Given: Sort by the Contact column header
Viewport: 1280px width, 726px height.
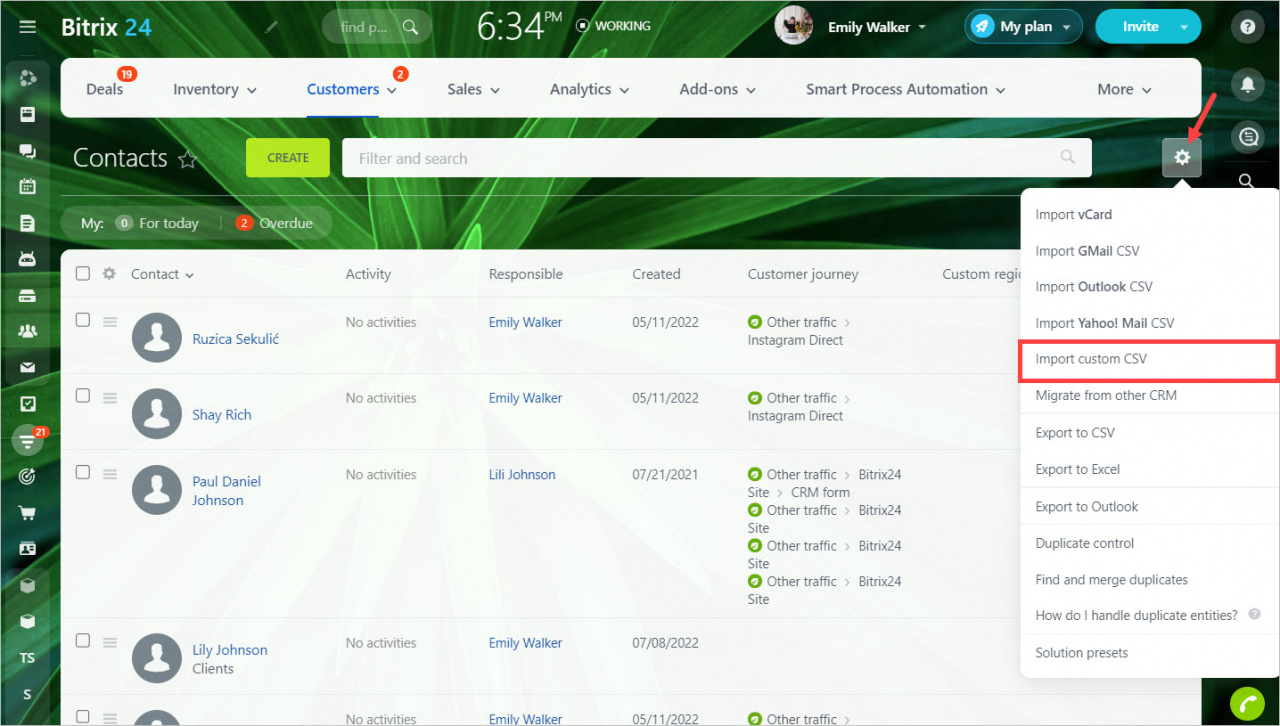Looking at the screenshot, I should (x=162, y=274).
